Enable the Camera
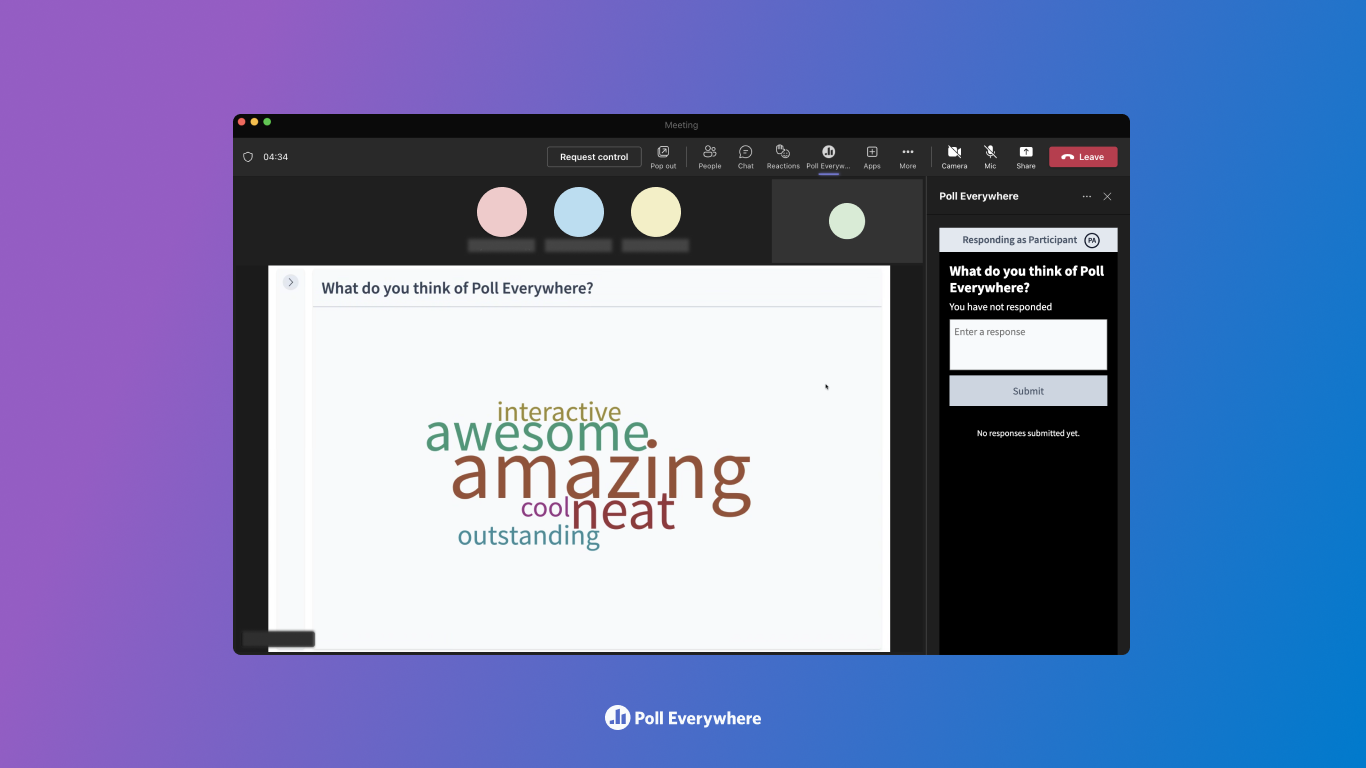Image resolution: width=1366 pixels, height=768 pixels. point(954,156)
